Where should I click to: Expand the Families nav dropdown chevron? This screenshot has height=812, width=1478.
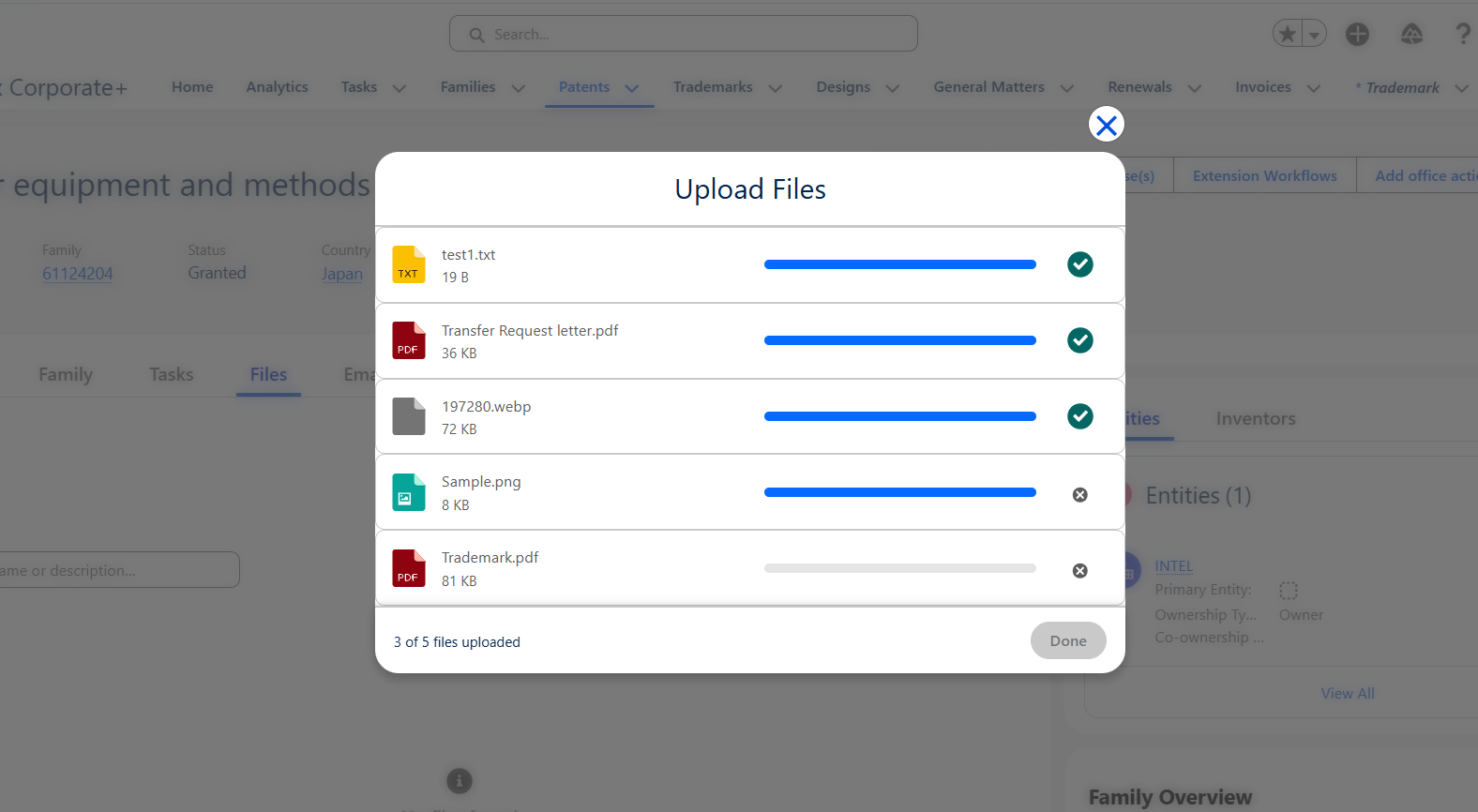519,88
